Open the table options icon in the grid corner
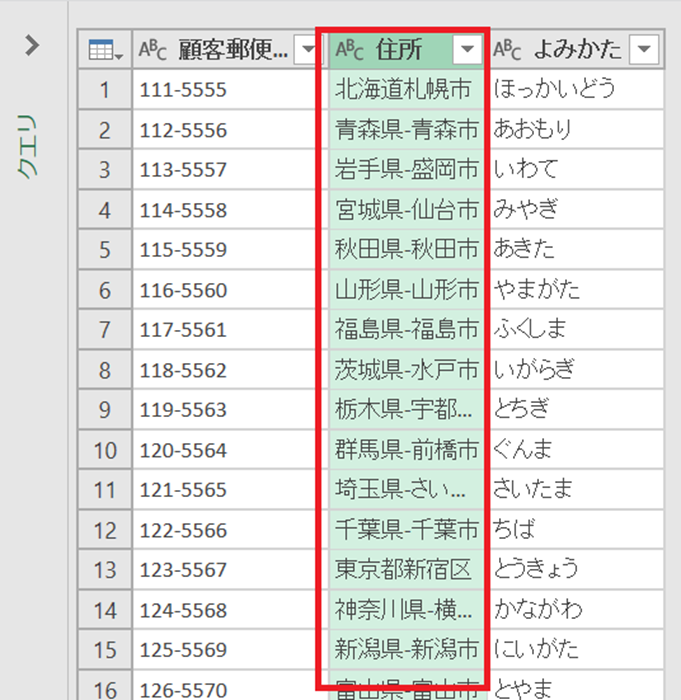The width and height of the screenshot is (681, 700). 103,50
